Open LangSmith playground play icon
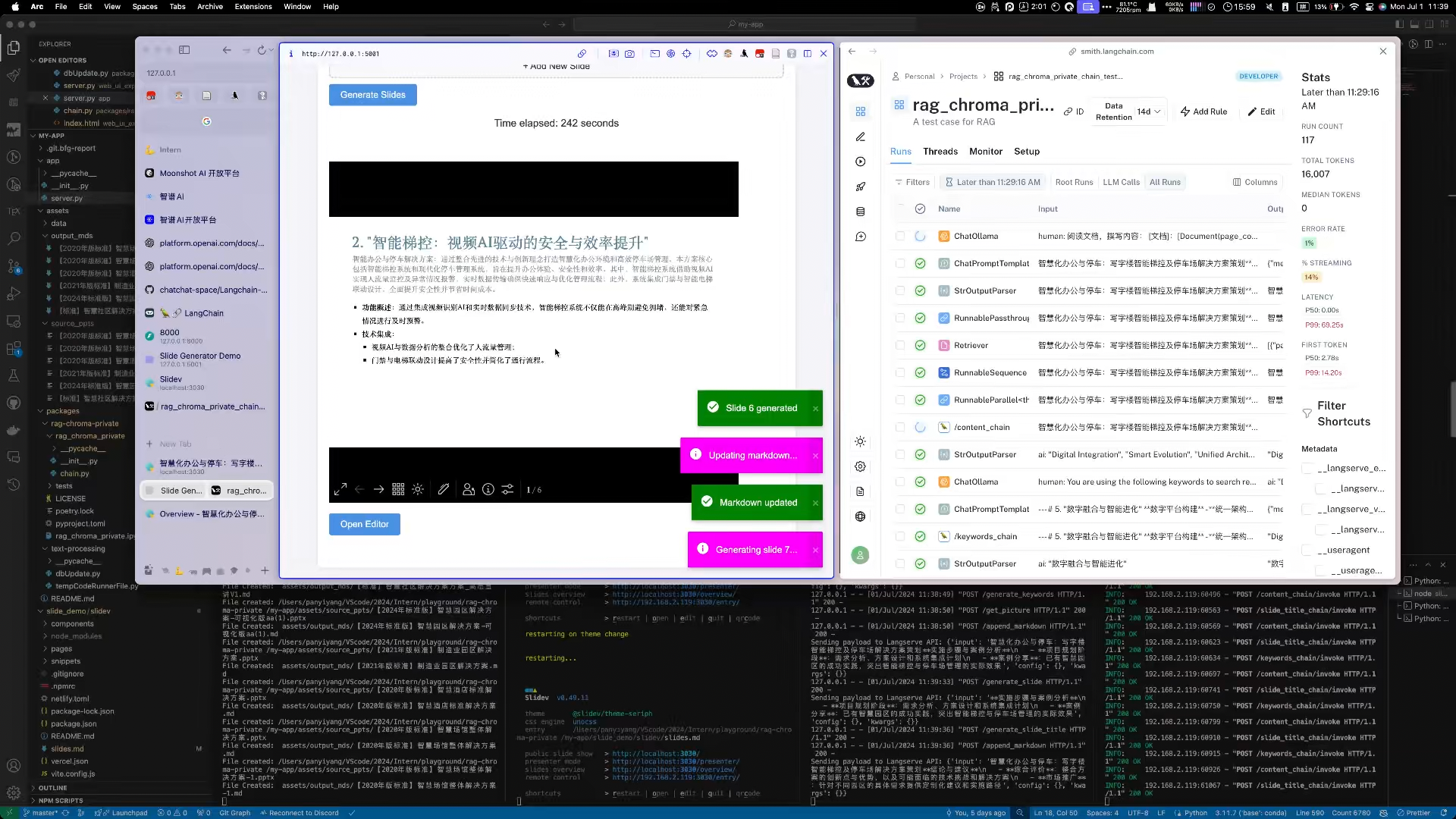Viewport: 1456px width, 819px height. pos(860,162)
